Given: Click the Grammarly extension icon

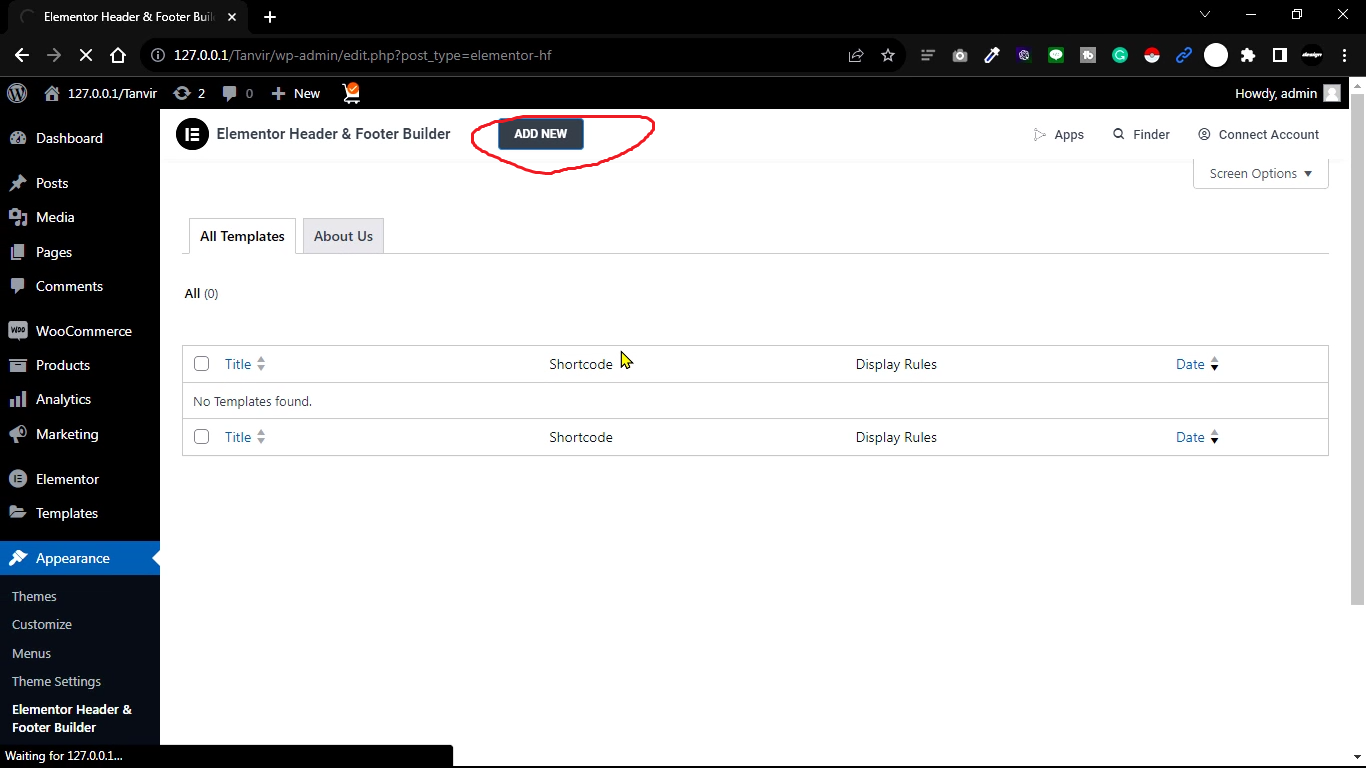Looking at the screenshot, I should (x=1120, y=55).
